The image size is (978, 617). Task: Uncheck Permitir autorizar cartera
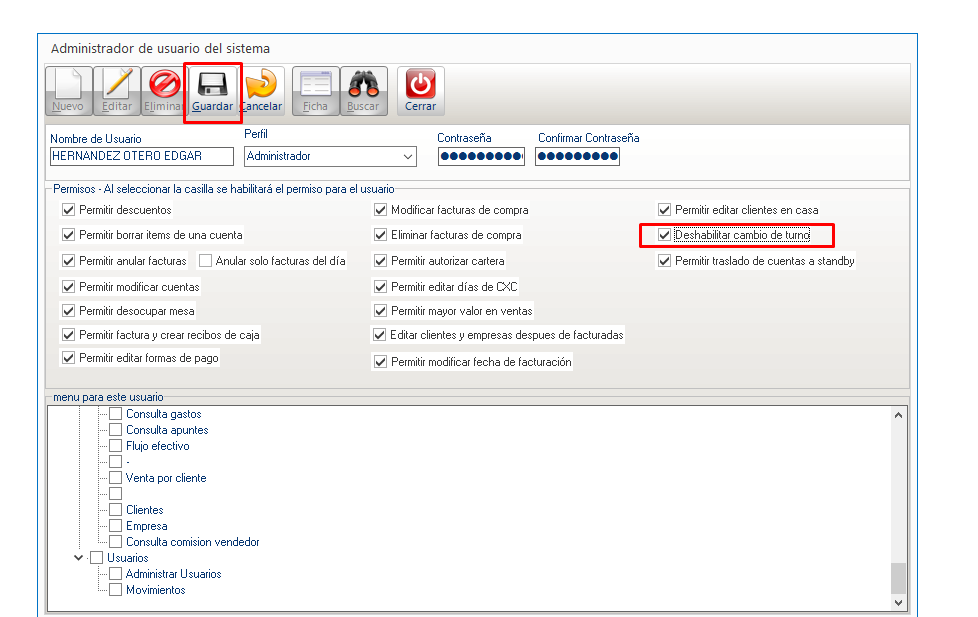381,261
